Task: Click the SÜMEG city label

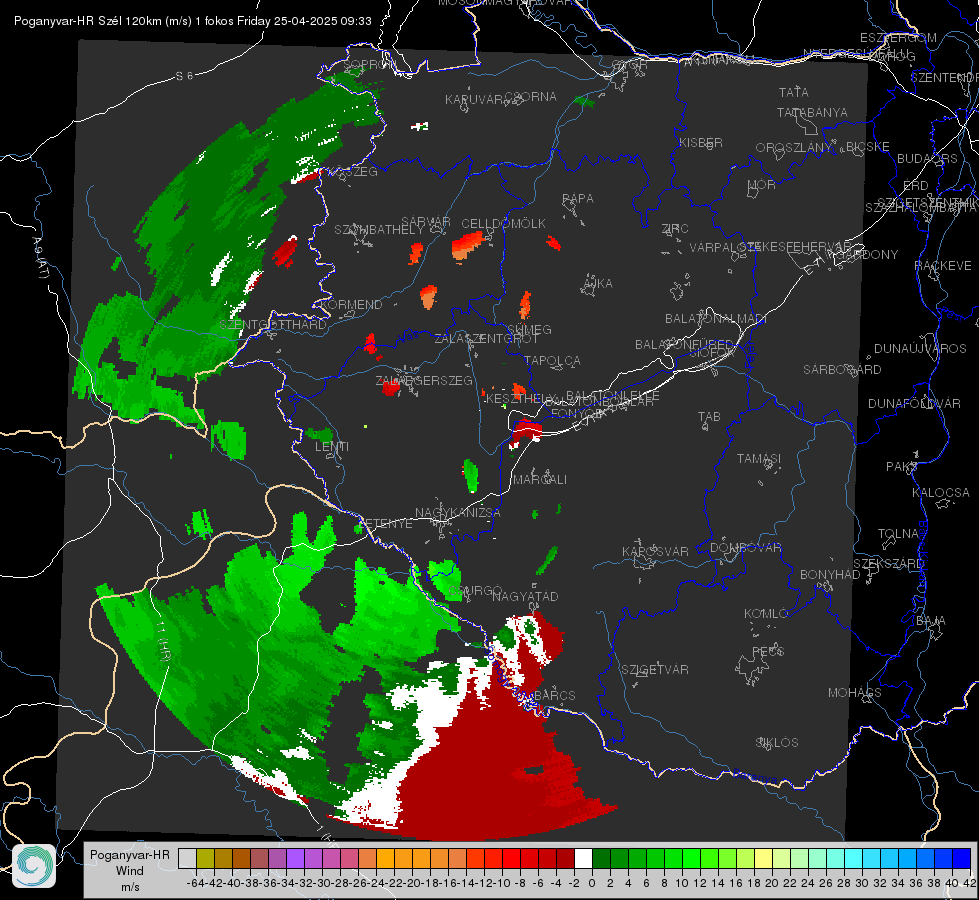Action: (x=529, y=329)
